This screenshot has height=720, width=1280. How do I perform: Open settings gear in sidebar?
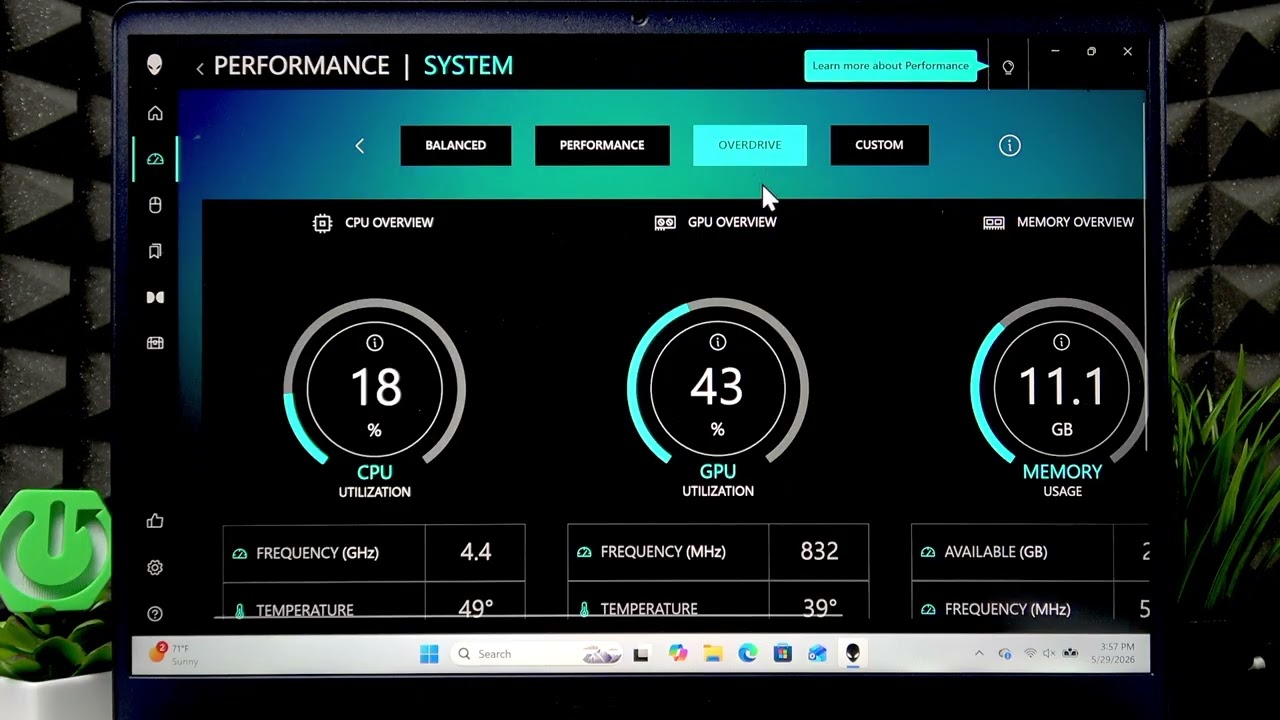[155, 567]
